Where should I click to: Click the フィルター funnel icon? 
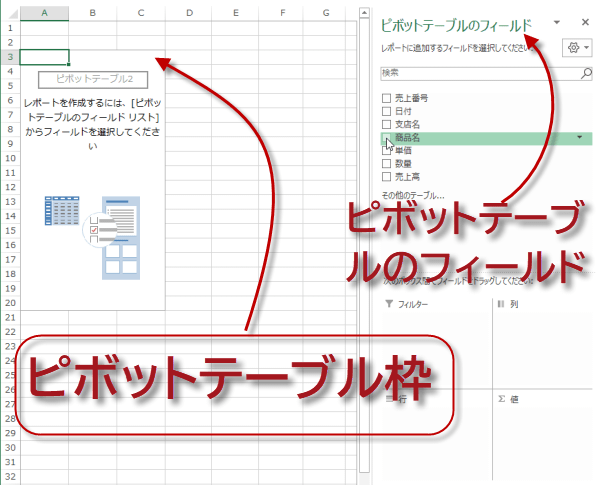(x=388, y=304)
